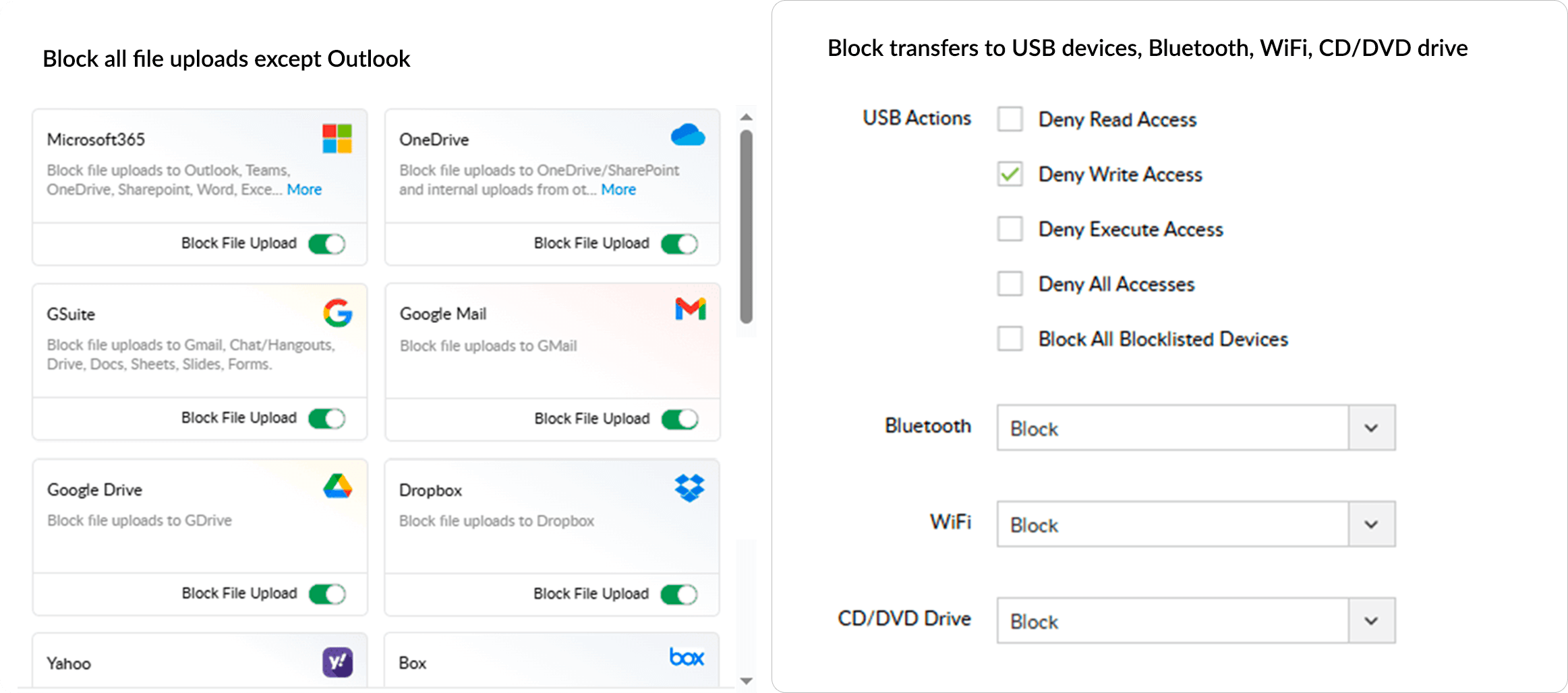Check the Deny Read Access checkbox
Image resolution: width=1568 pixels, height=693 pixels.
pyautogui.click(x=1010, y=119)
